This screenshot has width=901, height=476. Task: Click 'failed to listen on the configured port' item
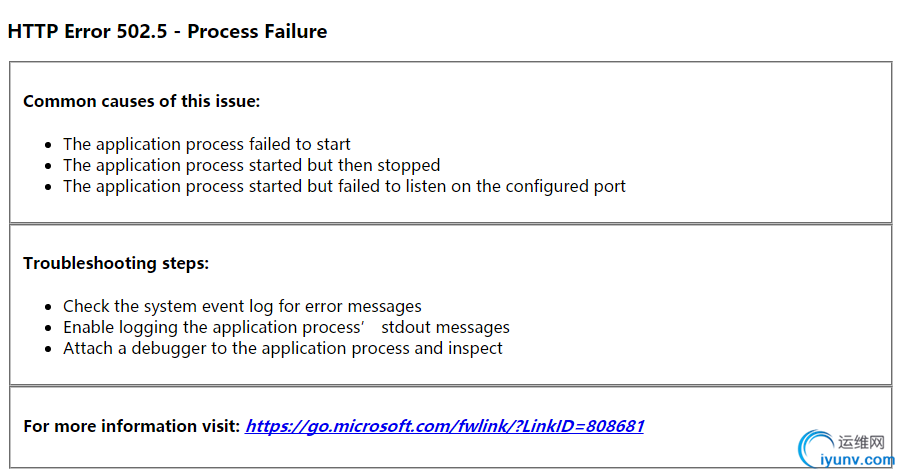pyautogui.click(x=344, y=186)
